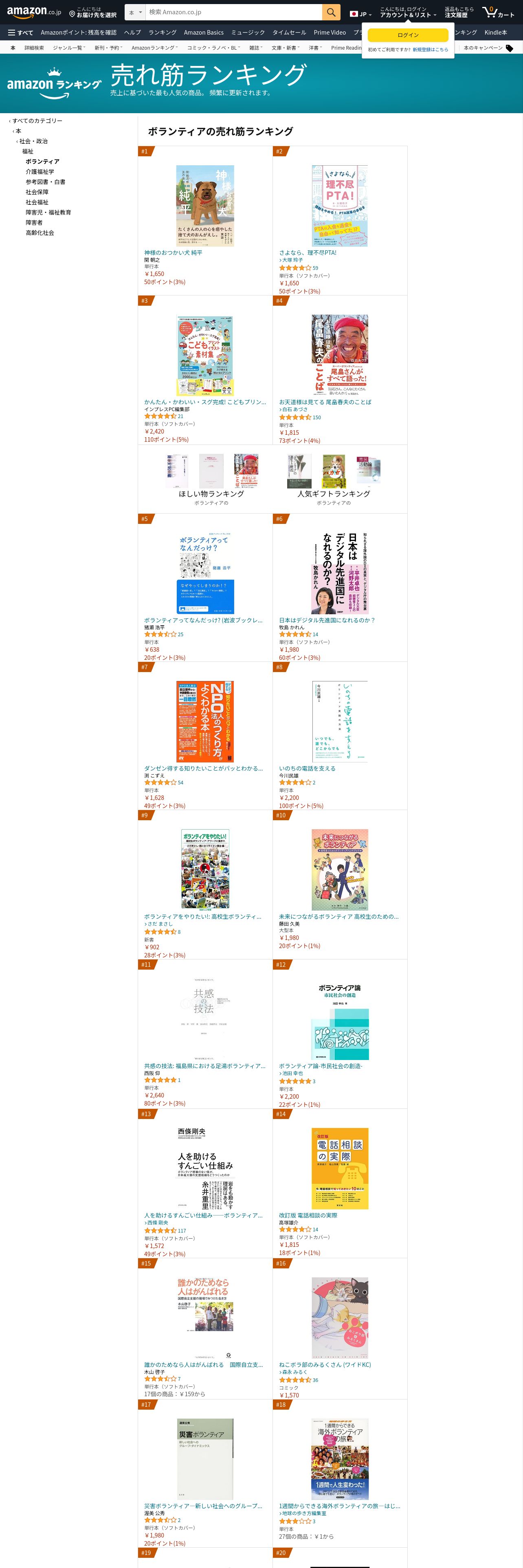
Task: Click into the Amazon.co.jp search field
Action: [x=234, y=12]
